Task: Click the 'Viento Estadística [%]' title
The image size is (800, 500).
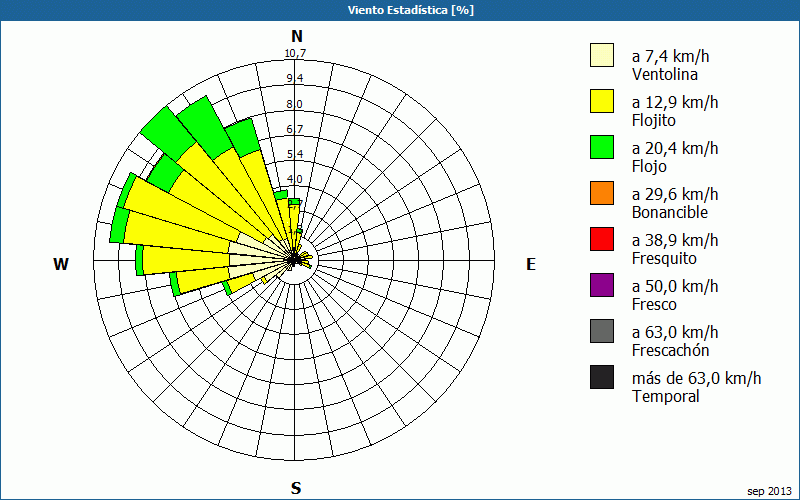Action: pyautogui.click(x=411, y=10)
